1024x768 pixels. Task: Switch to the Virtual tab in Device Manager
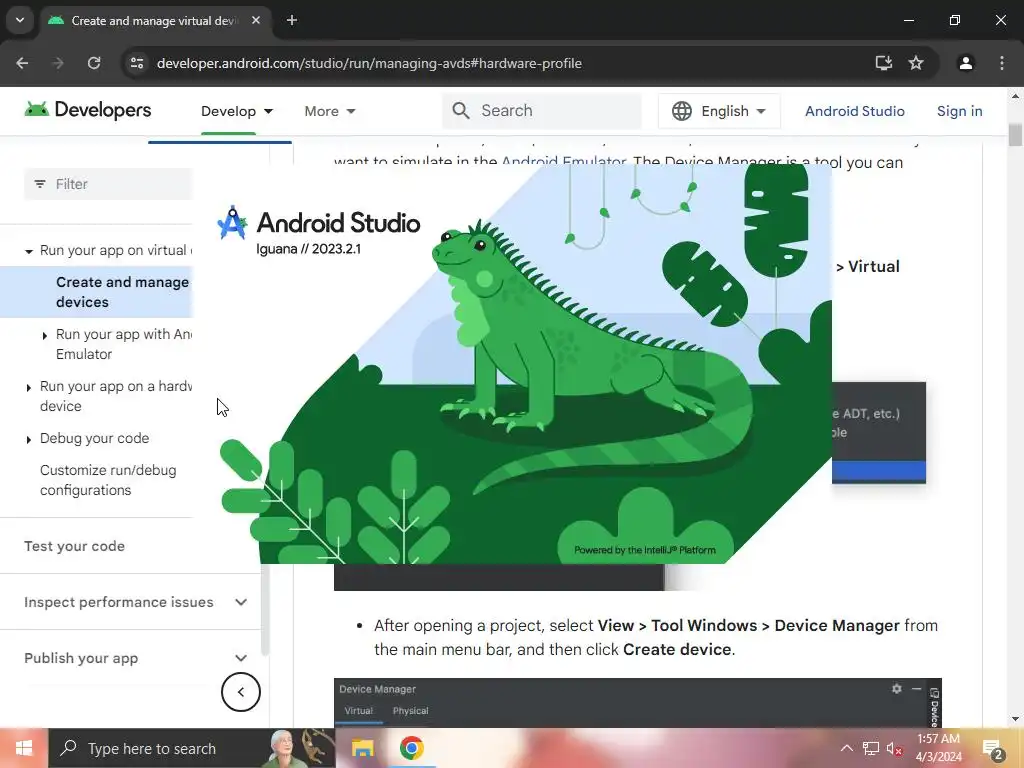coord(359,711)
